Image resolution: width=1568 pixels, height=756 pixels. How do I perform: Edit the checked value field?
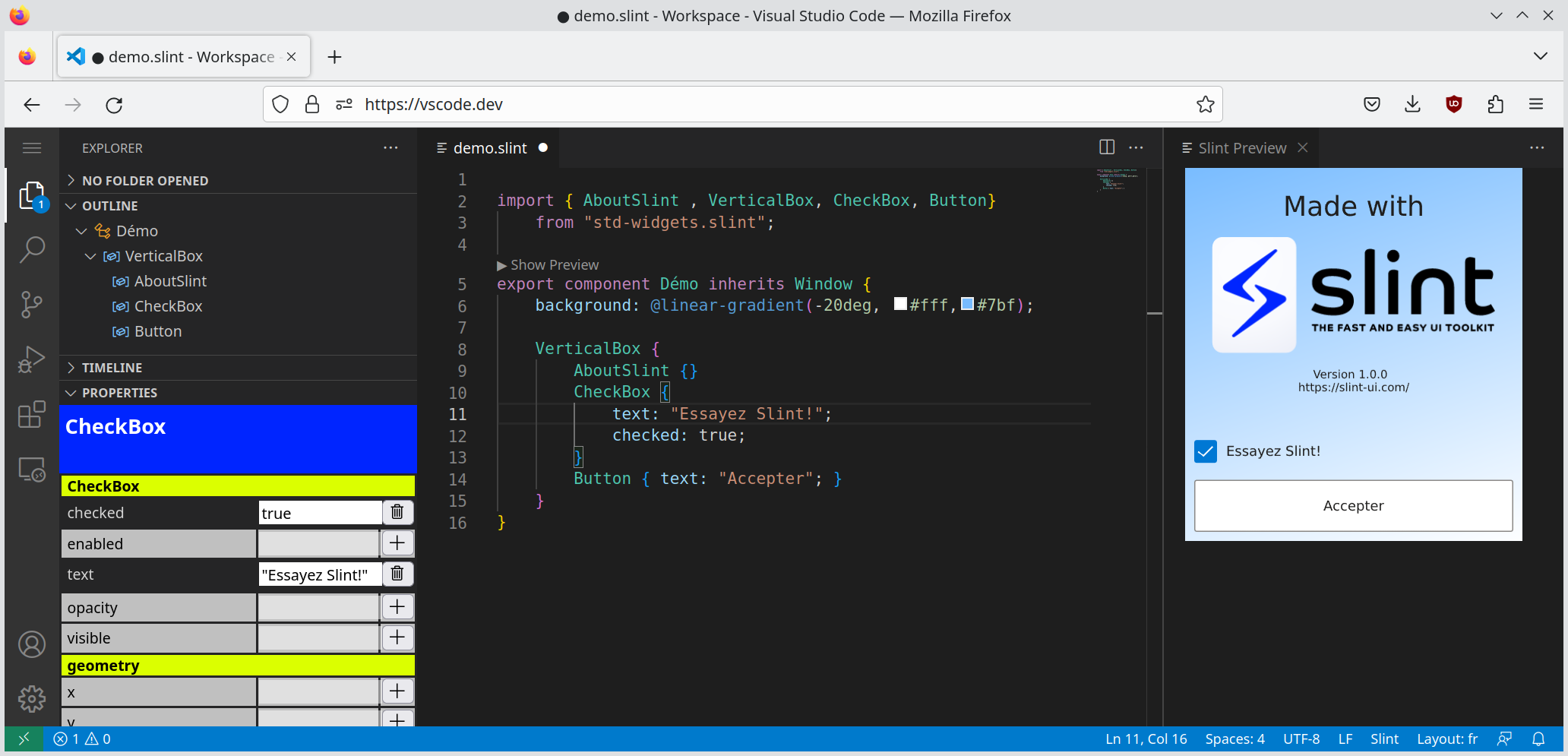pos(320,513)
